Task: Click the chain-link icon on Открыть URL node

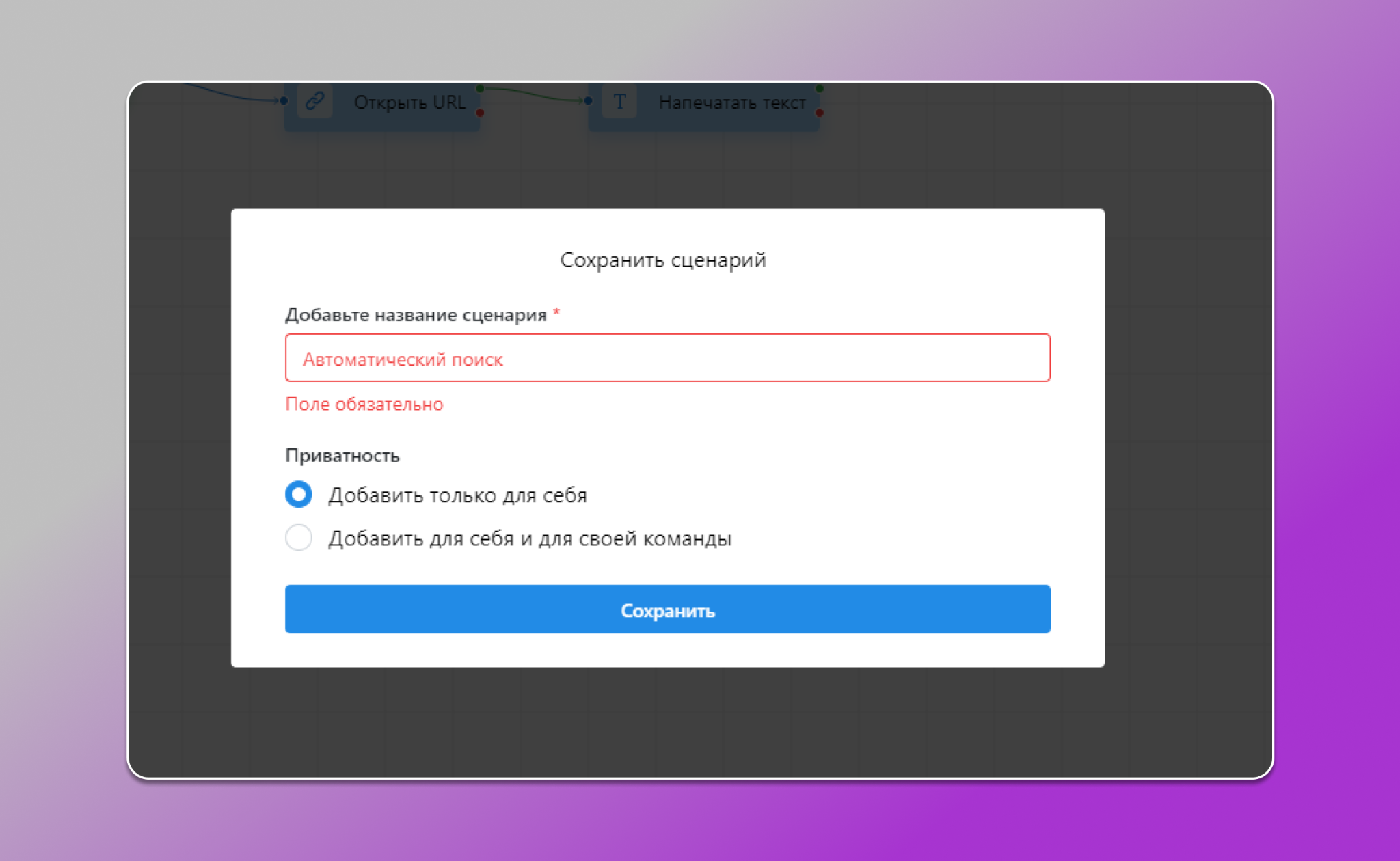Action: (314, 102)
